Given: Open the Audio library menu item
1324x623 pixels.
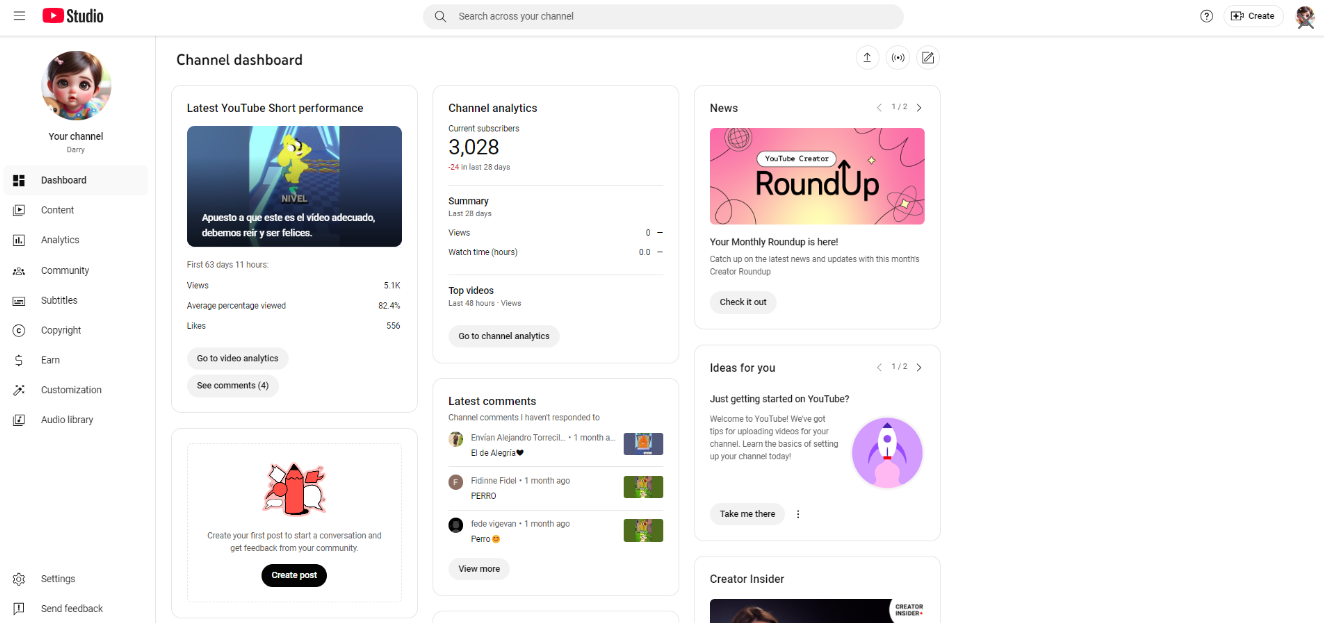Looking at the screenshot, I should click(x=76, y=420).
